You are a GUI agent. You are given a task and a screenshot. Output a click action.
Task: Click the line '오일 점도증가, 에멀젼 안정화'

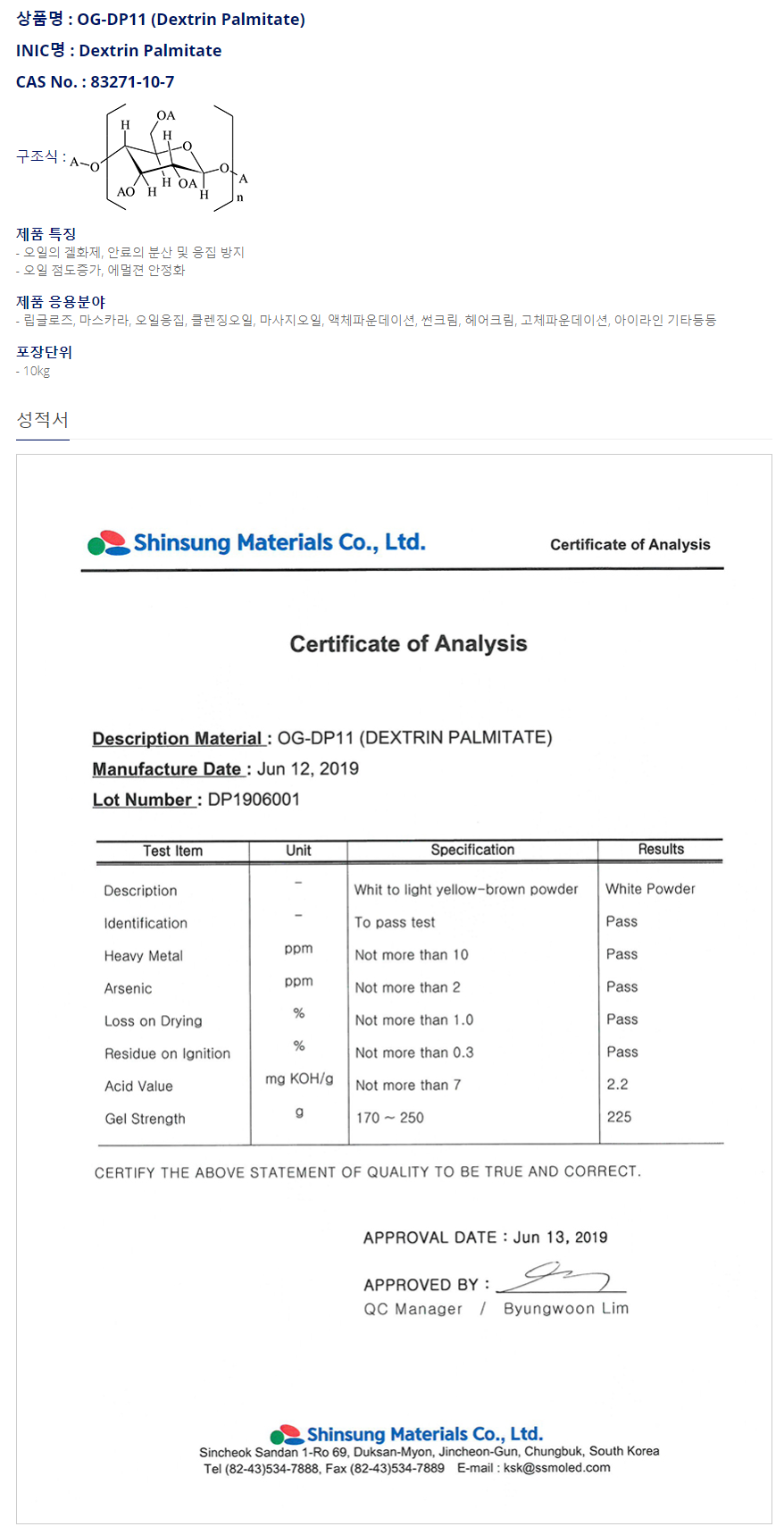(x=101, y=271)
